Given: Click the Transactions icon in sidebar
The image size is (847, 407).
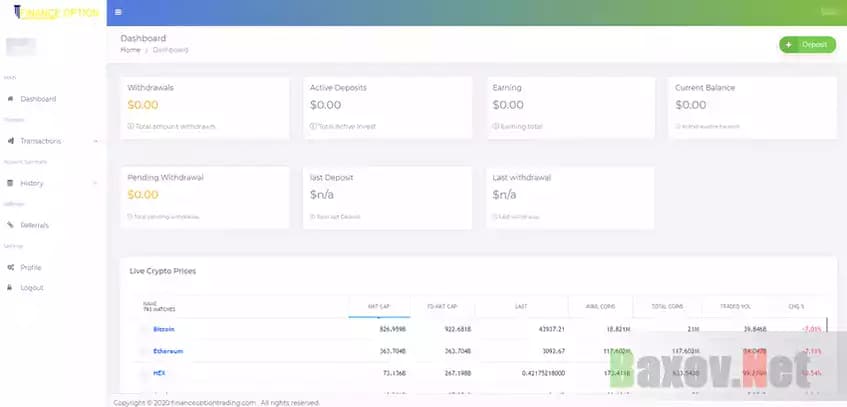Looking at the screenshot, I should pyautogui.click(x=10, y=141).
